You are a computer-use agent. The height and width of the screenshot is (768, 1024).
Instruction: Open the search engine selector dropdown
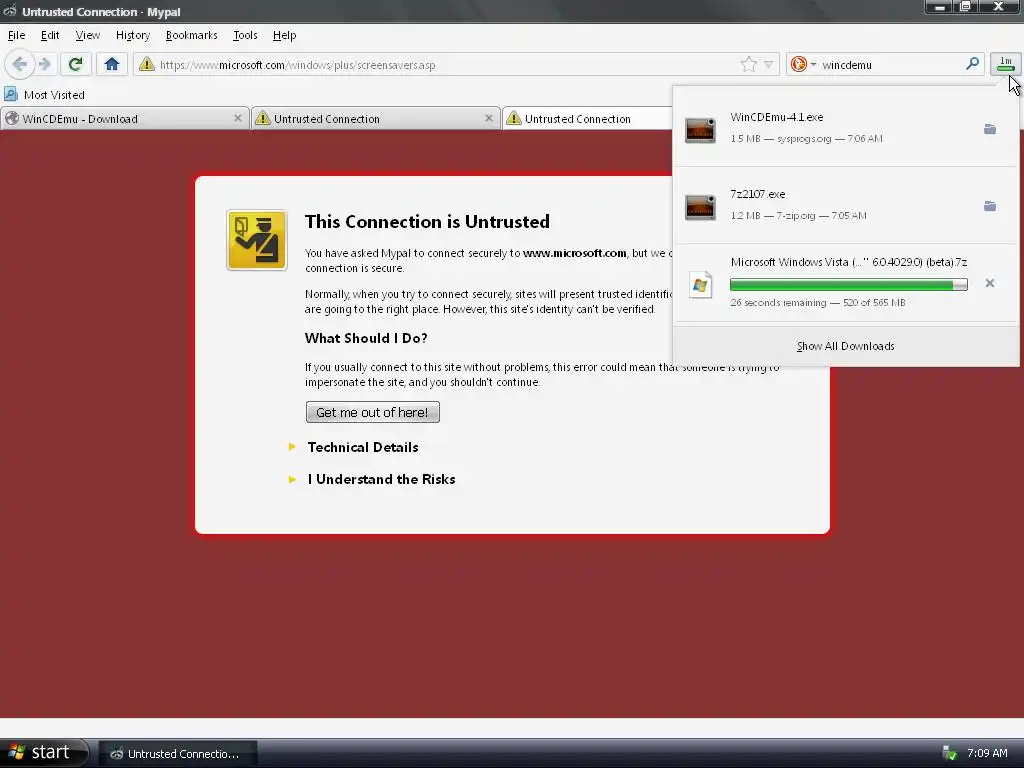803,64
